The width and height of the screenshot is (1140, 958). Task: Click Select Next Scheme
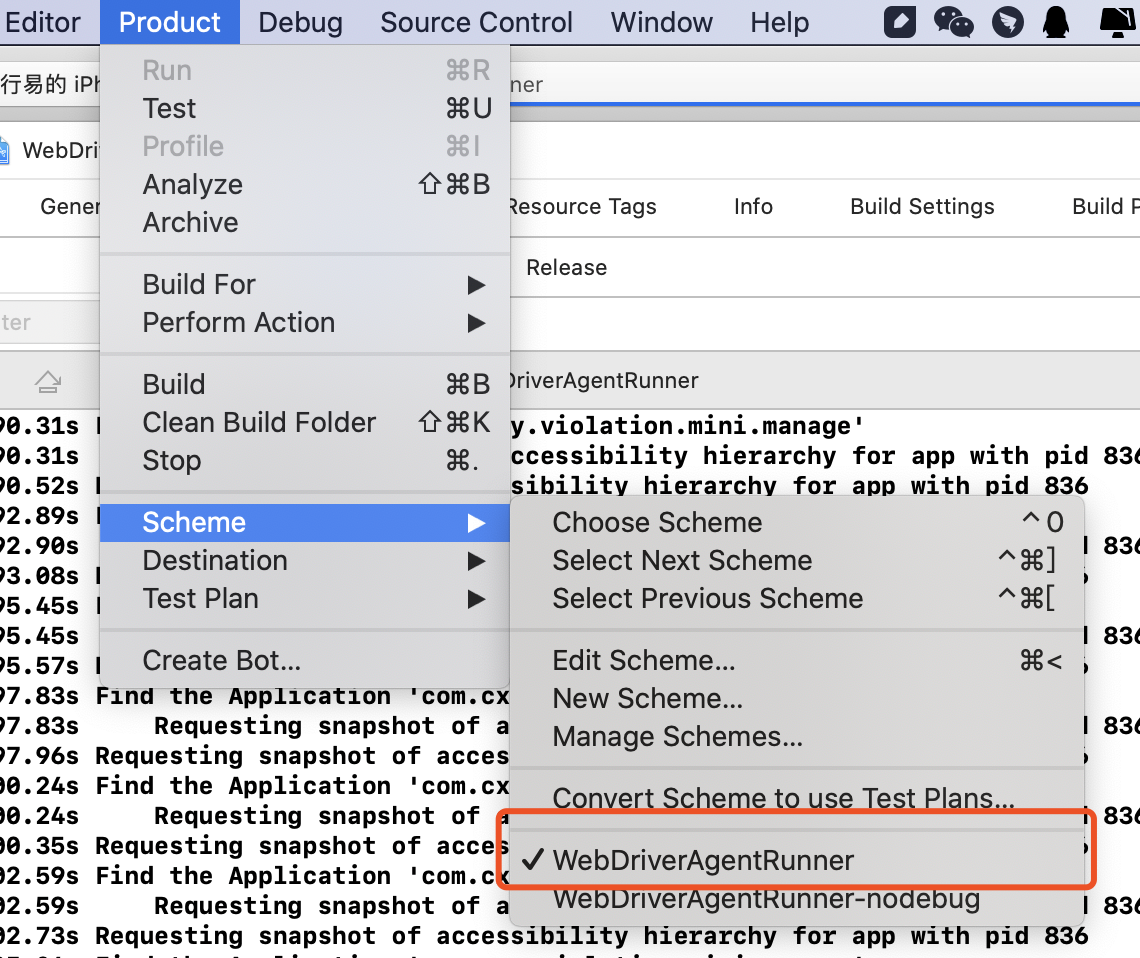797,560
